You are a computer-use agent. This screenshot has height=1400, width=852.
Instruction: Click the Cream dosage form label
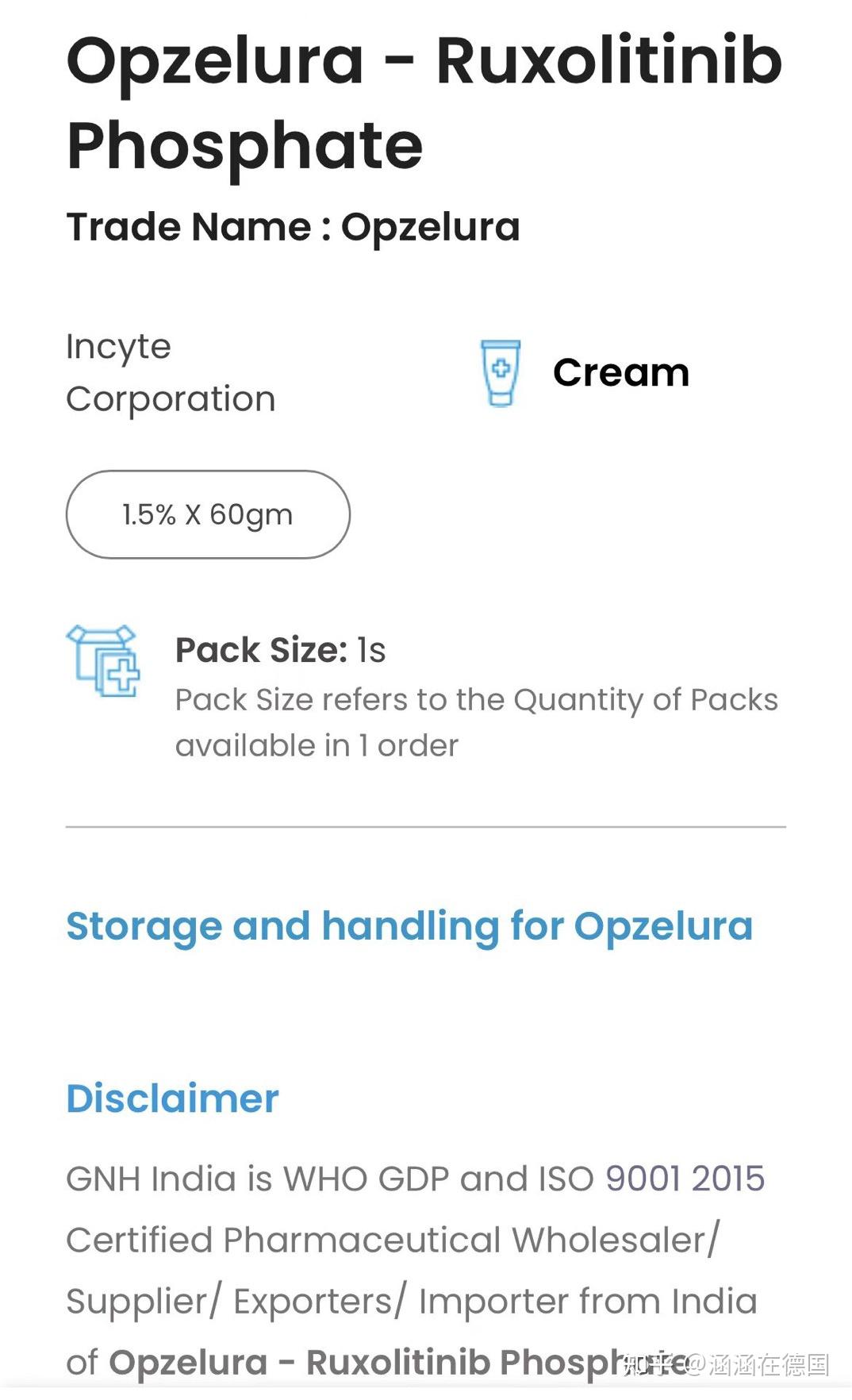click(621, 372)
